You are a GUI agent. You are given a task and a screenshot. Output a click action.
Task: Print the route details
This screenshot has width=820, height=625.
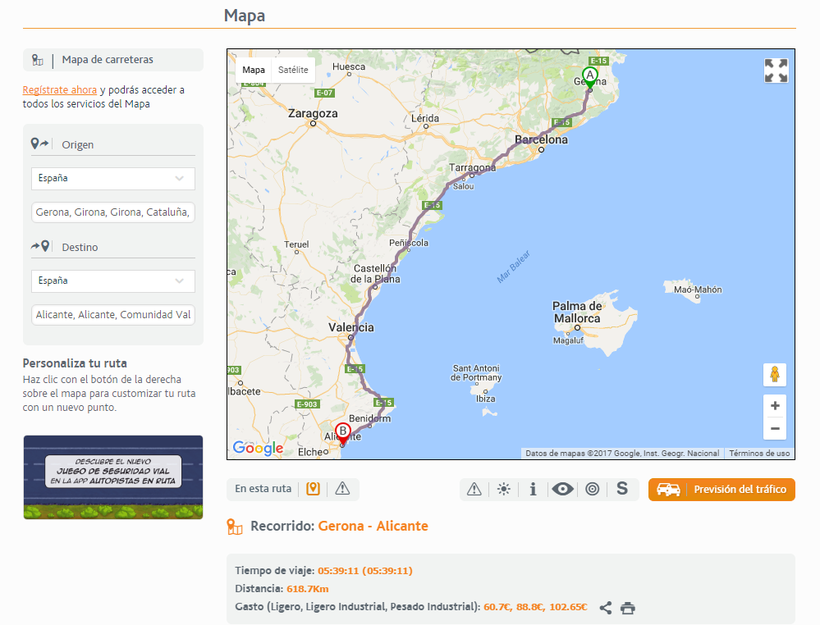pyautogui.click(x=627, y=607)
